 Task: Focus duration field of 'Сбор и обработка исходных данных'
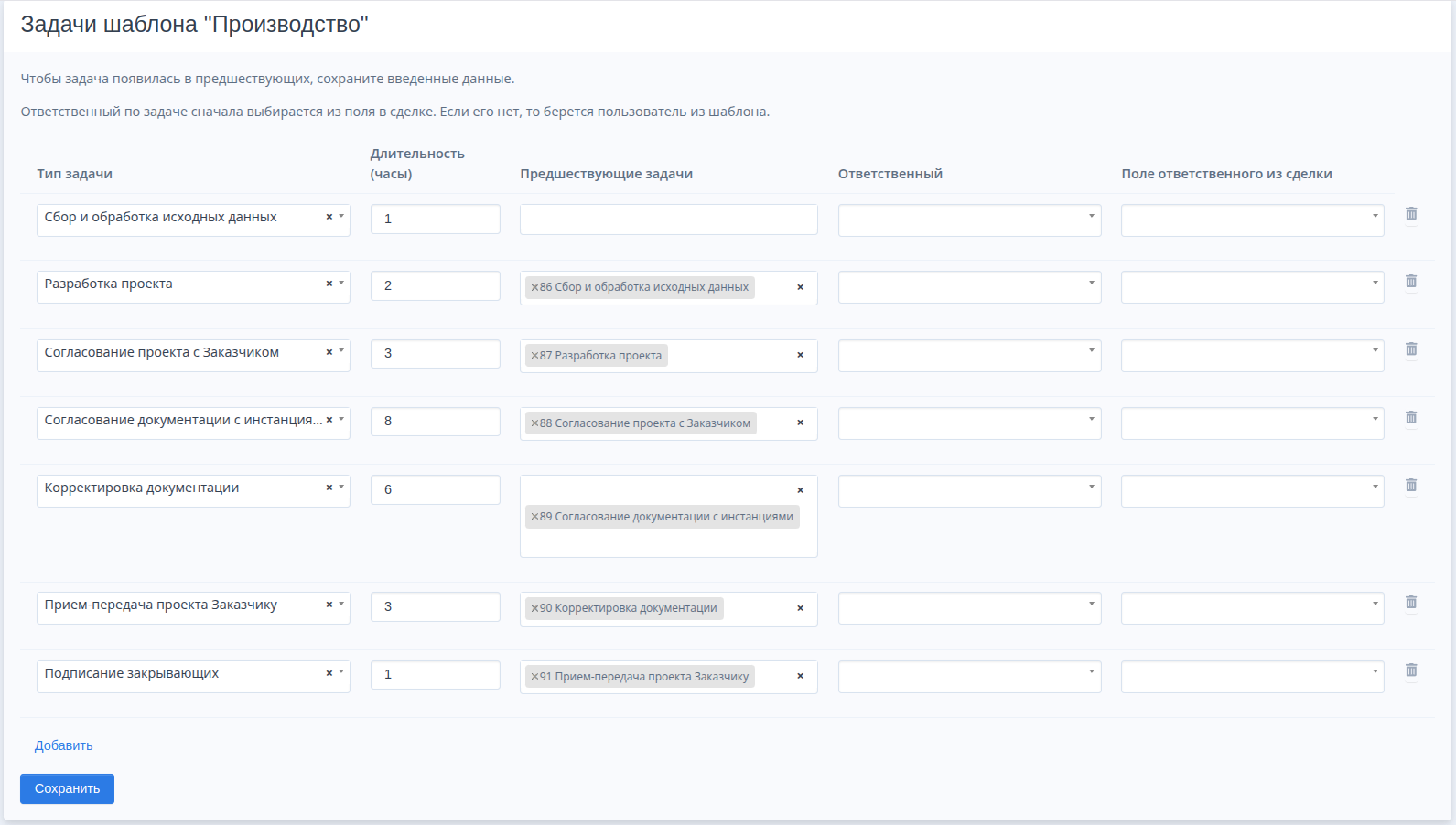436,219
